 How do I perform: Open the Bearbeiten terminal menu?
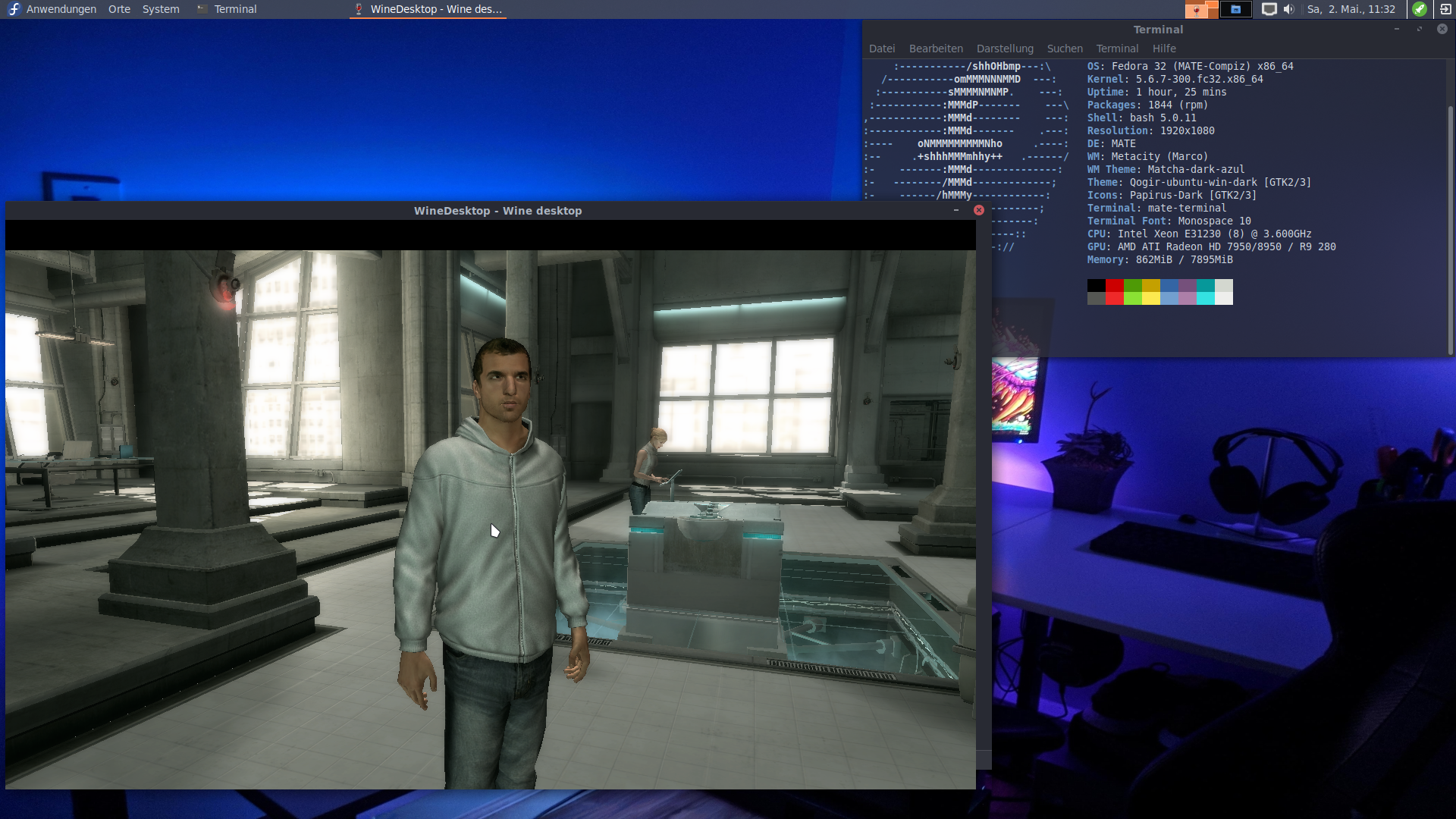pos(936,49)
